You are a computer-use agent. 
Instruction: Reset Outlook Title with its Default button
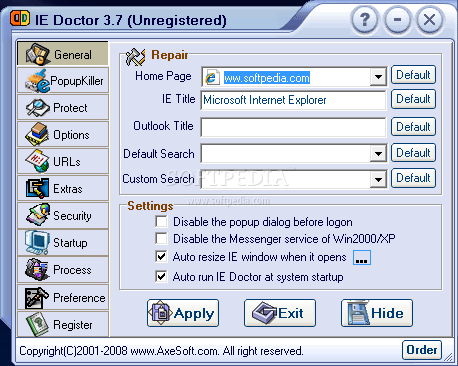413,126
